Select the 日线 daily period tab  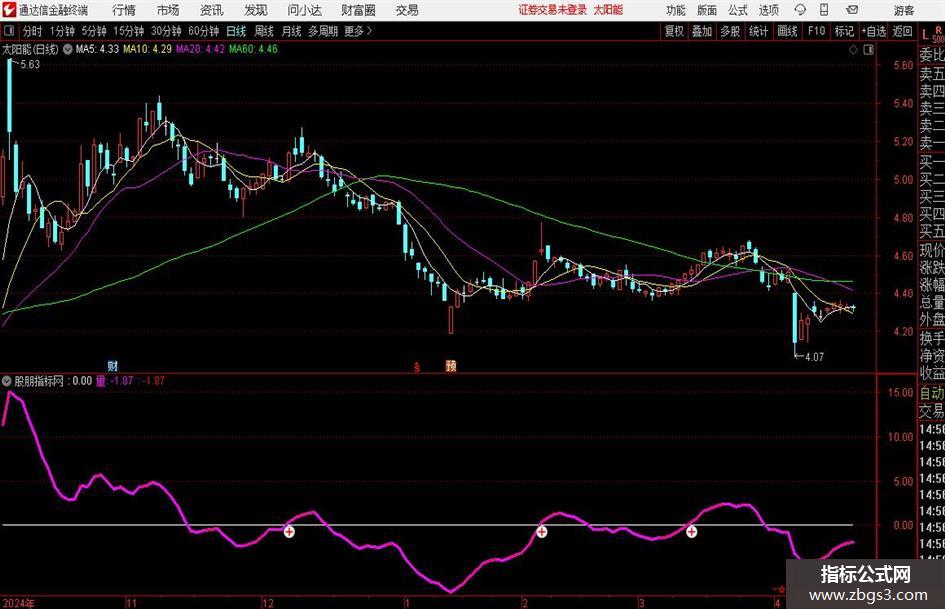[x=236, y=31]
